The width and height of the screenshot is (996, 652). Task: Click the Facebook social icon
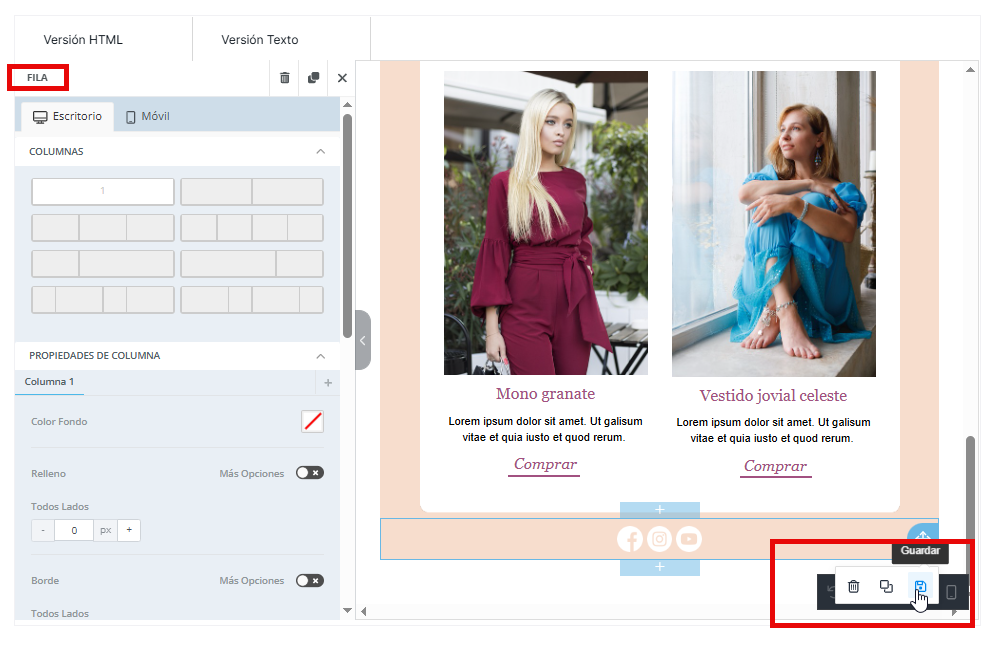pyautogui.click(x=630, y=540)
